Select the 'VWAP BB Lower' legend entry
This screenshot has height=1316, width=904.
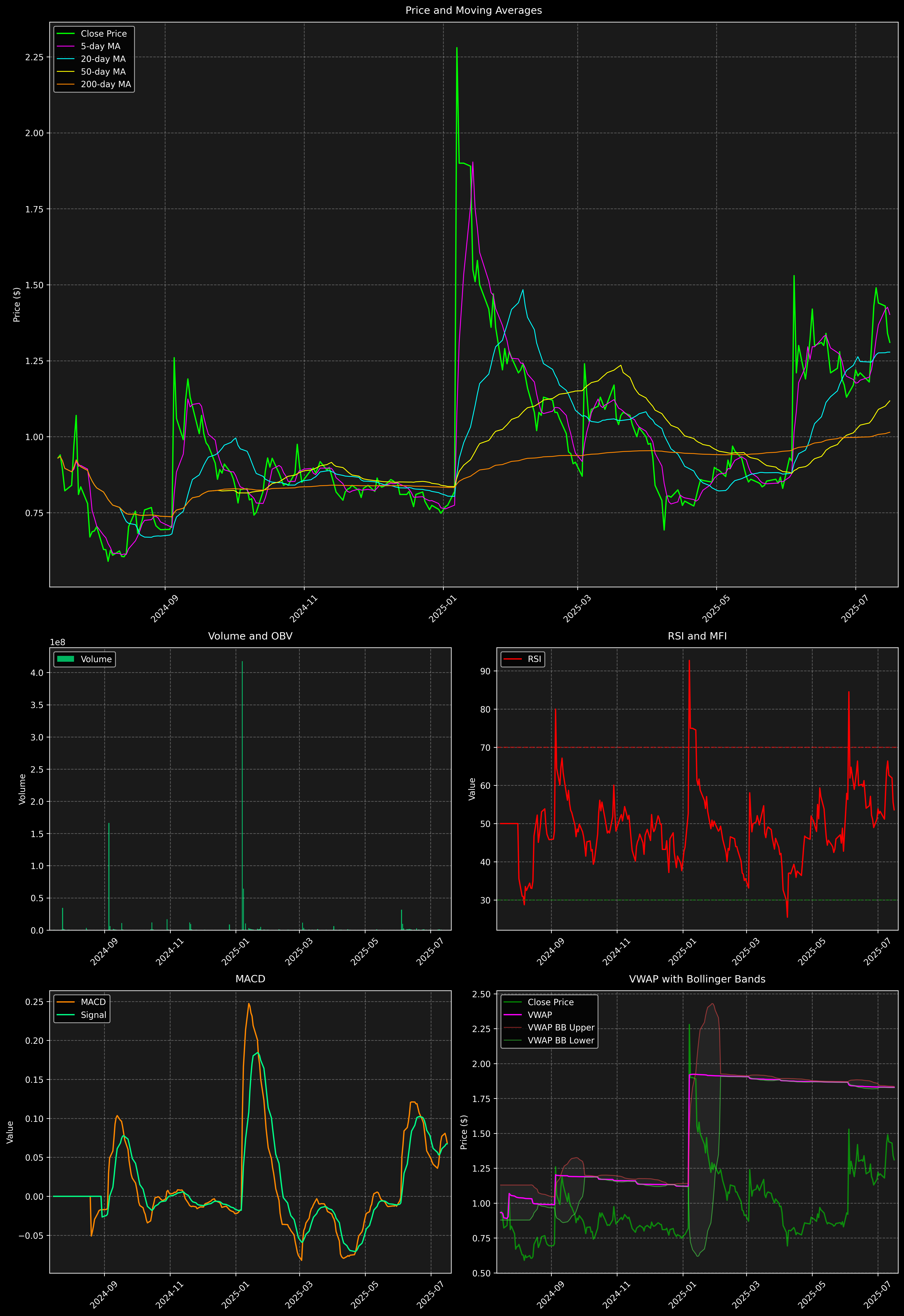[x=561, y=1040]
